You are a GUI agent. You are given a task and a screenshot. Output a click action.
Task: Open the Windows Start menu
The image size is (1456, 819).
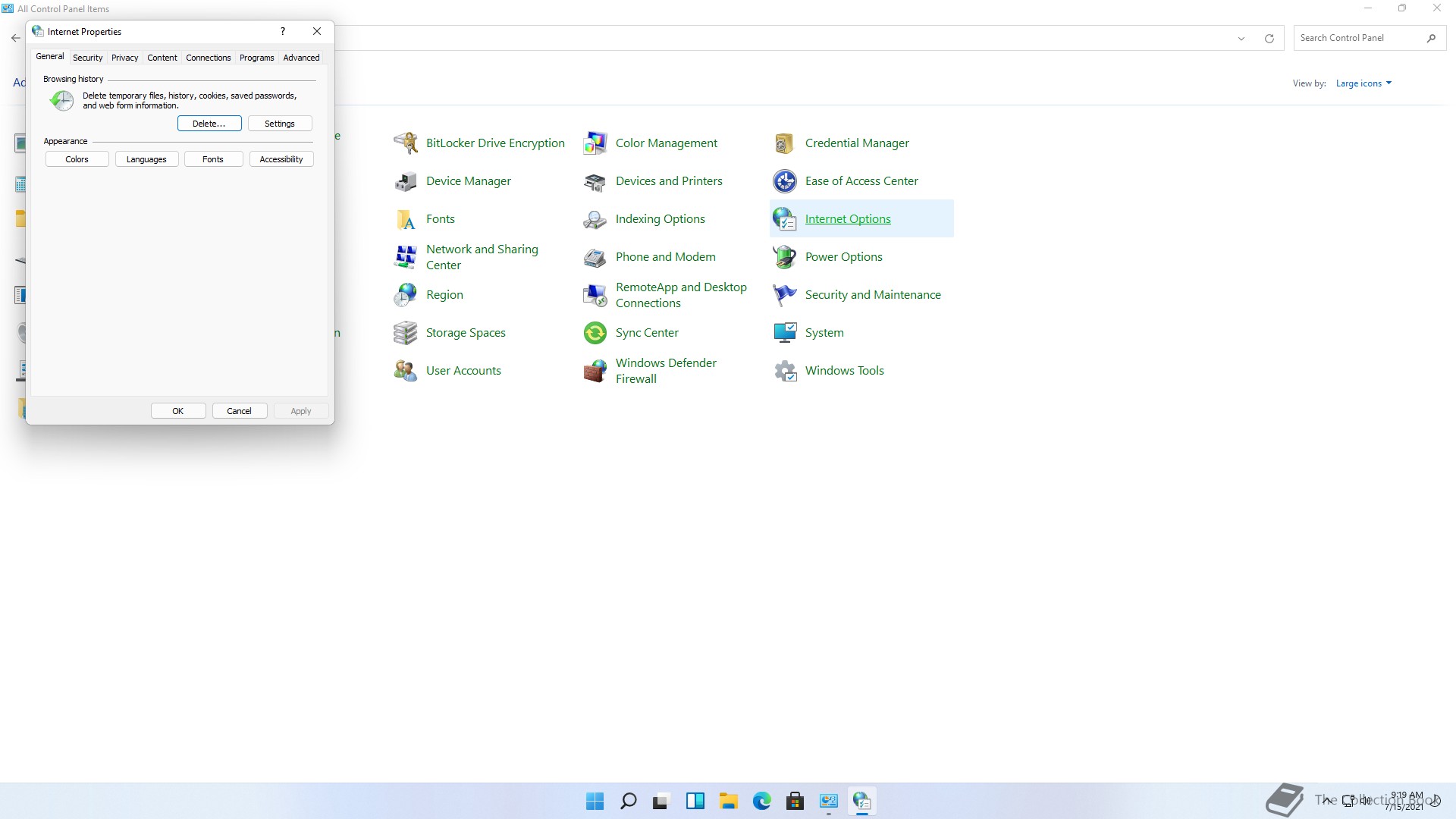[x=595, y=801]
